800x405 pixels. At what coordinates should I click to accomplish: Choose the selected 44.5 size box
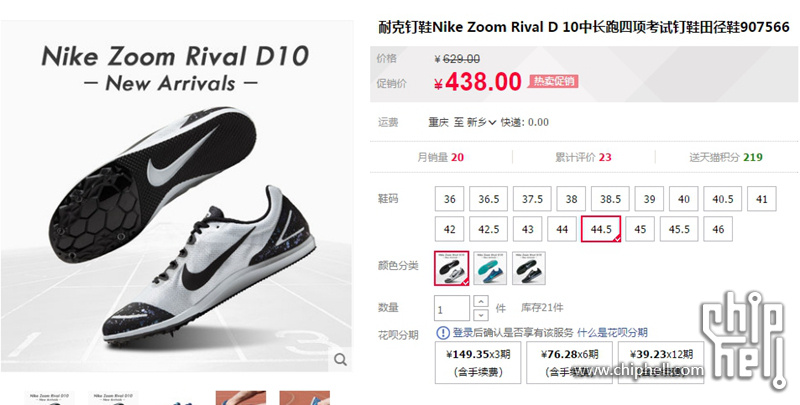click(601, 229)
